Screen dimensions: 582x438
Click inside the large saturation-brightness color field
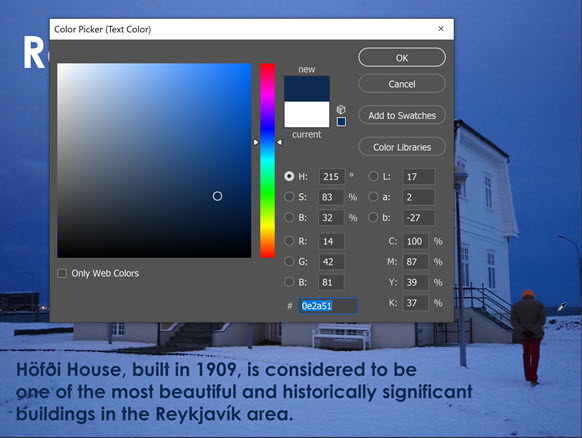(x=154, y=160)
